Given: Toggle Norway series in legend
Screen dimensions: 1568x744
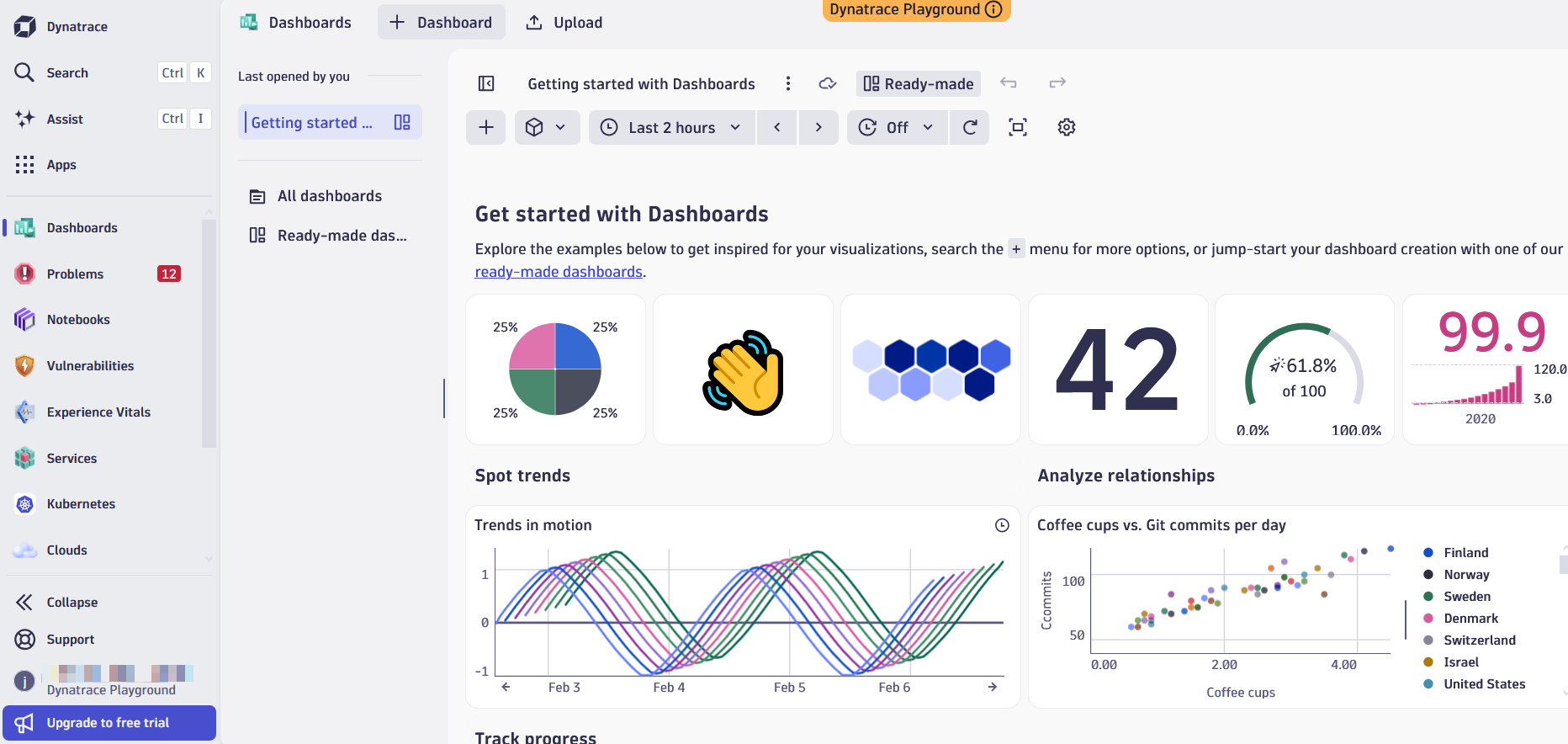Looking at the screenshot, I should pyautogui.click(x=1456, y=575).
